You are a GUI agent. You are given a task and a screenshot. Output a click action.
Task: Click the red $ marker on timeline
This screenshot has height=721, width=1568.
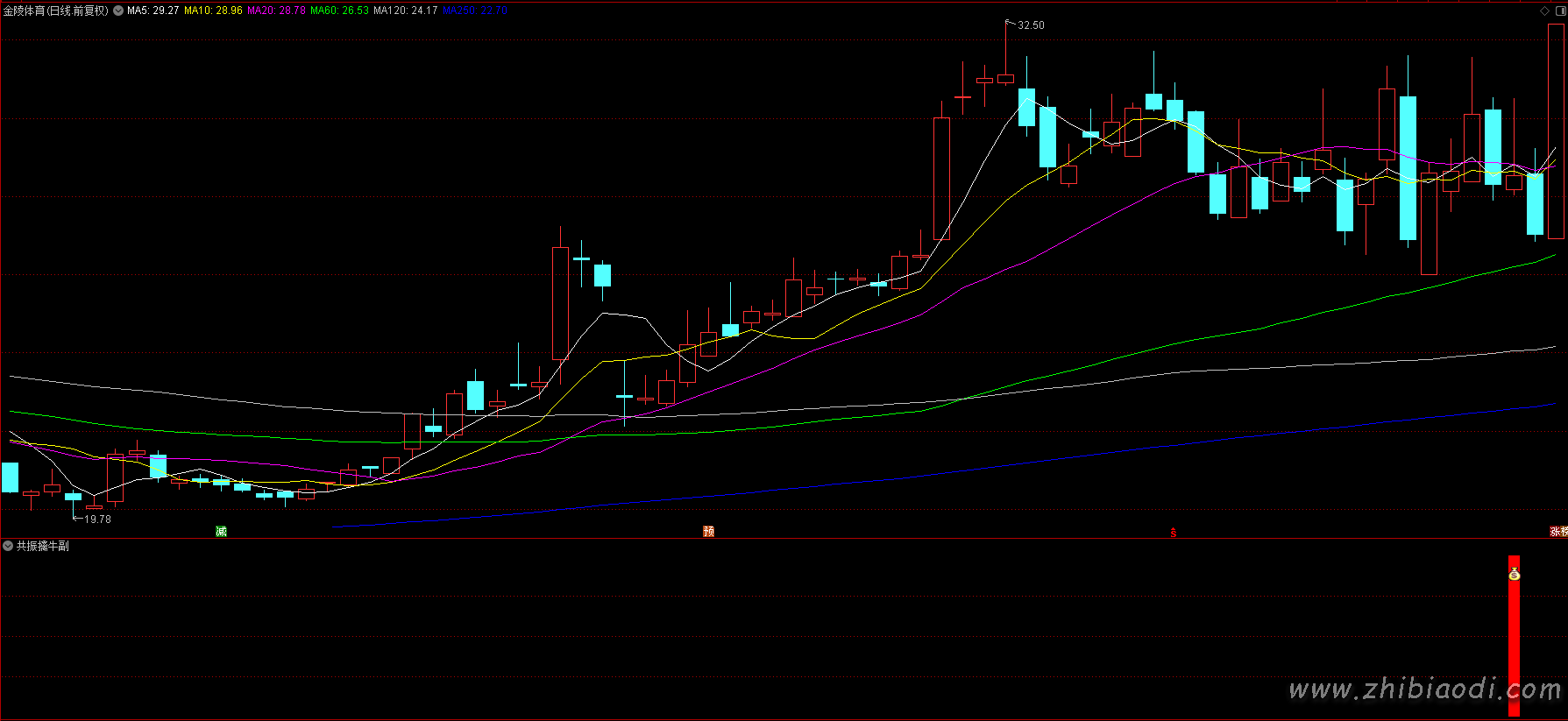(x=1173, y=533)
